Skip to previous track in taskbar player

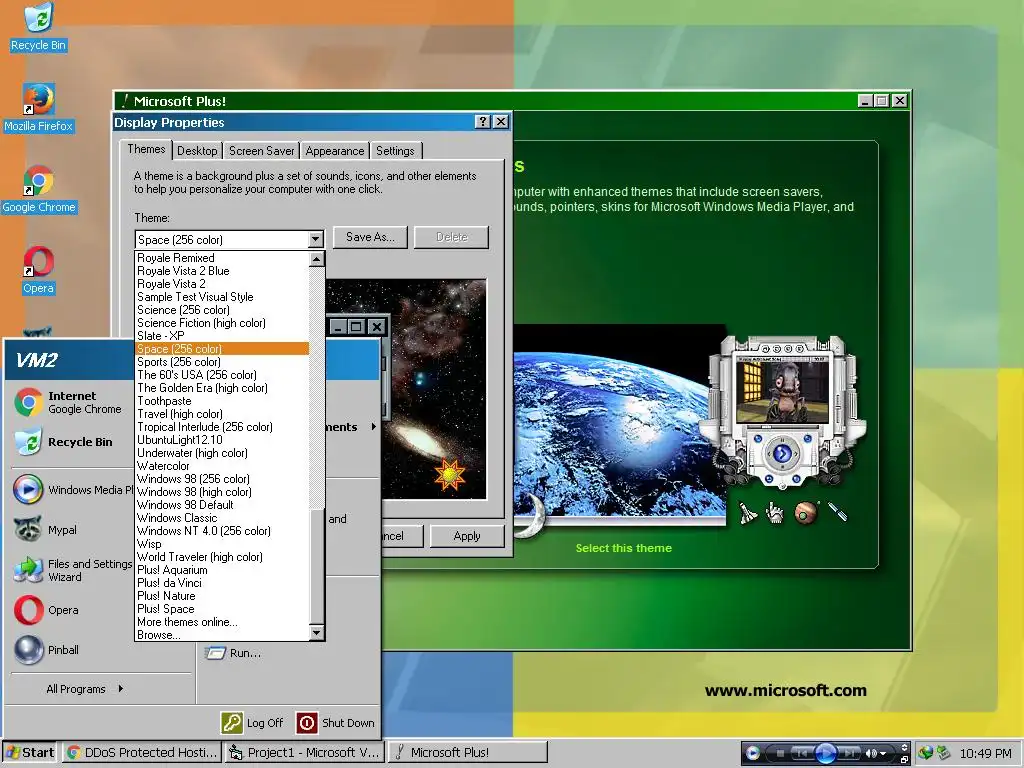coord(802,754)
